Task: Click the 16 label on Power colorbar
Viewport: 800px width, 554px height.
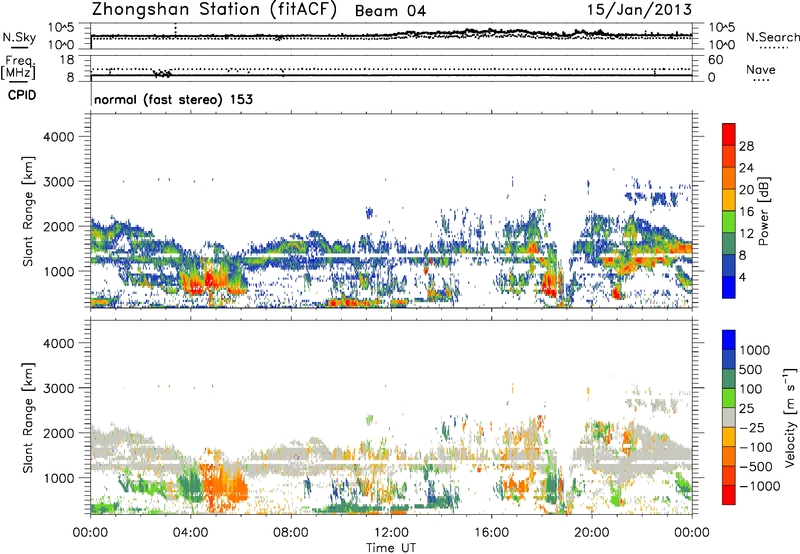Action: [746, 212]
